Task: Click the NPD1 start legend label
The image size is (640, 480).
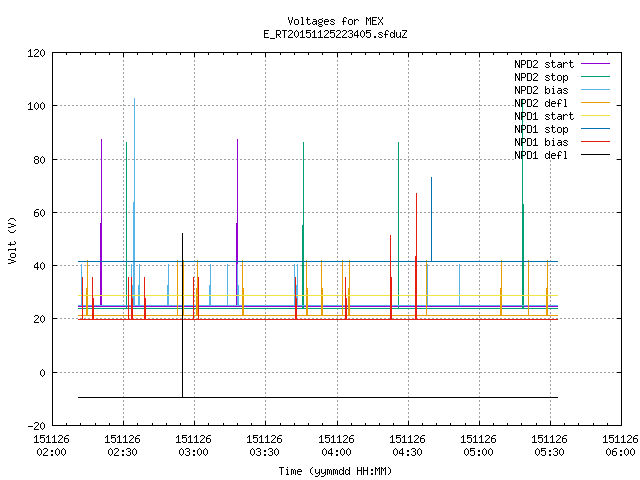Action: click(544, 116)
